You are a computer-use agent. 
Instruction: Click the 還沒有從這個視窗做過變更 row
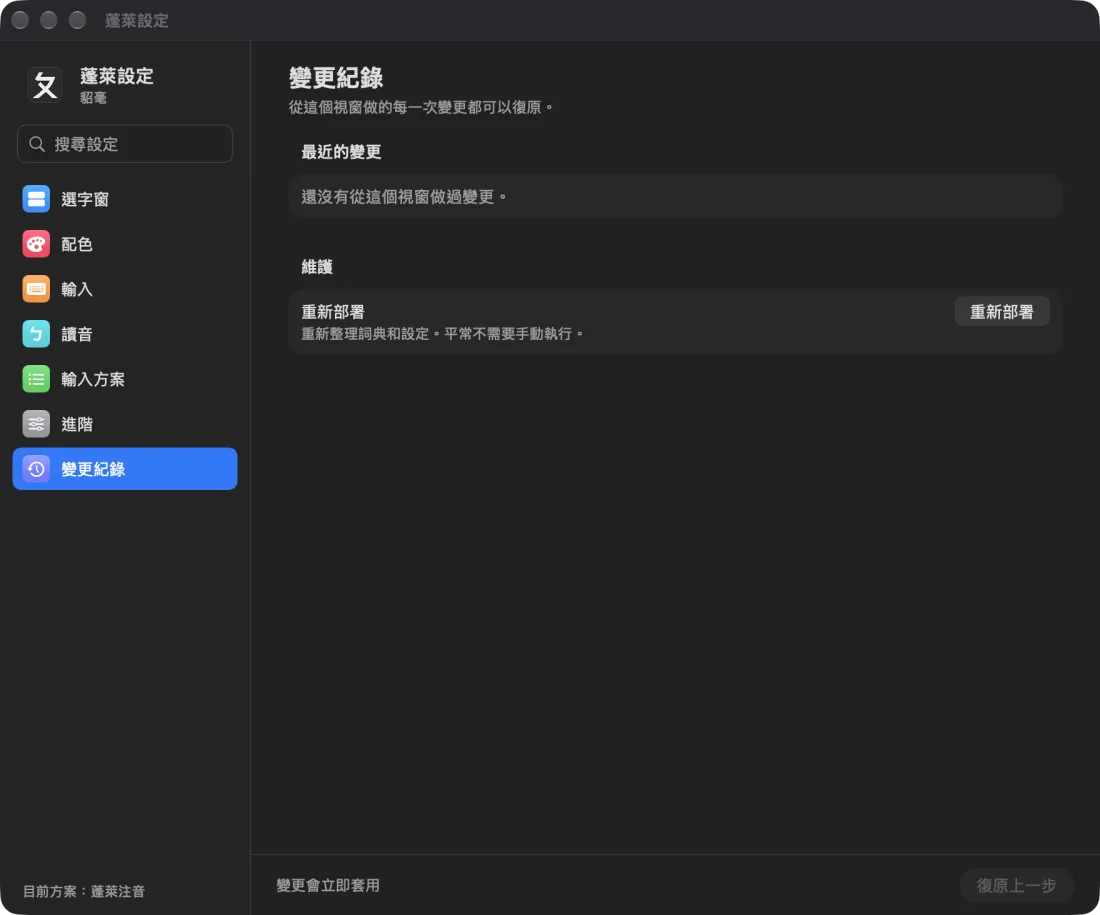pos(675,196)
